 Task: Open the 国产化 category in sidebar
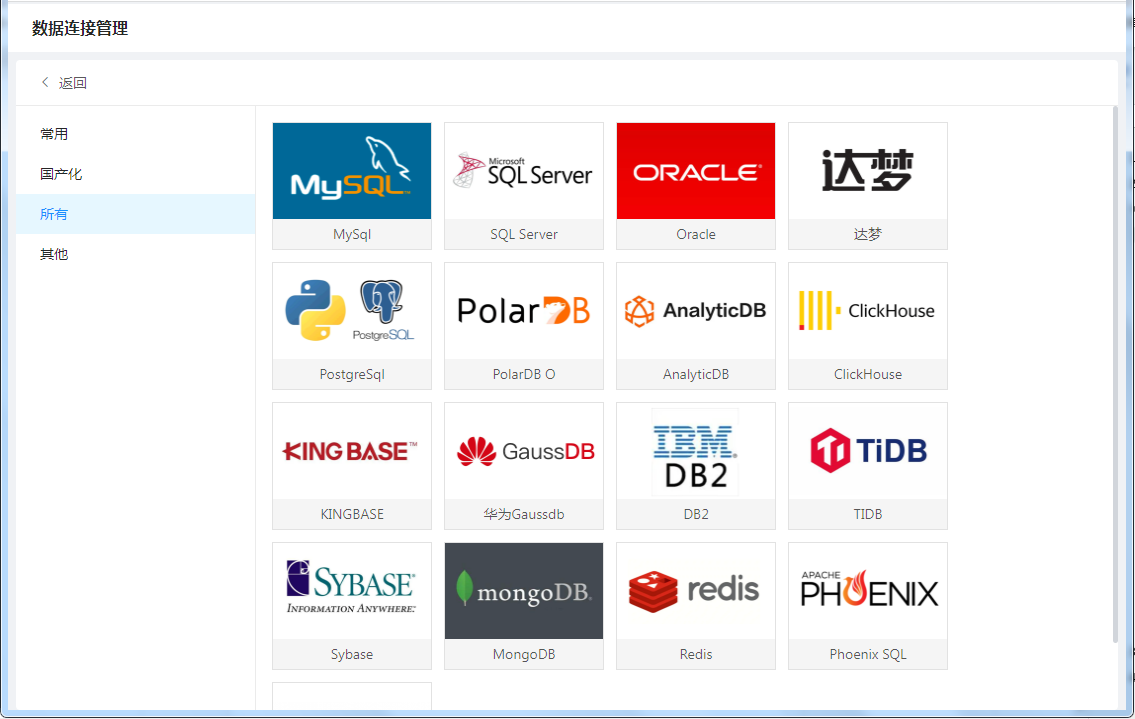coord(61,174)
